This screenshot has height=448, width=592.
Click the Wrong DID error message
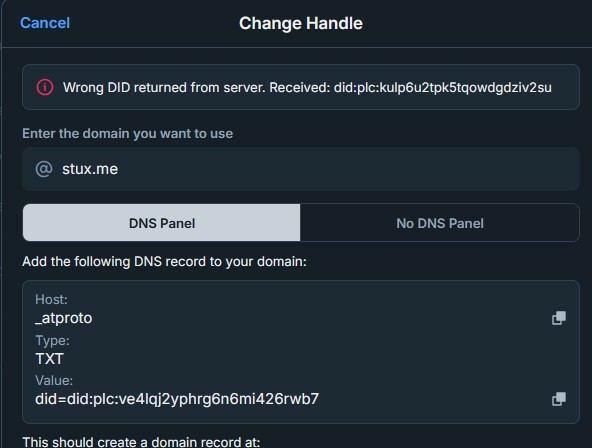point(307,88)
